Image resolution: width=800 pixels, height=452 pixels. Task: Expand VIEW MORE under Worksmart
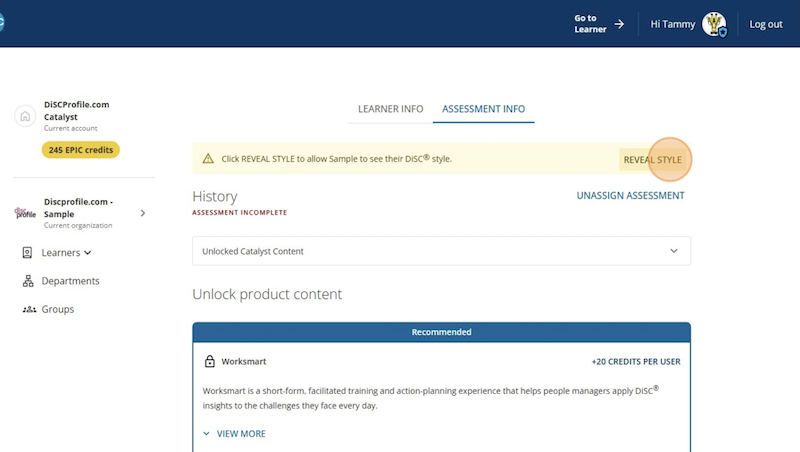(x=235, y=434)
